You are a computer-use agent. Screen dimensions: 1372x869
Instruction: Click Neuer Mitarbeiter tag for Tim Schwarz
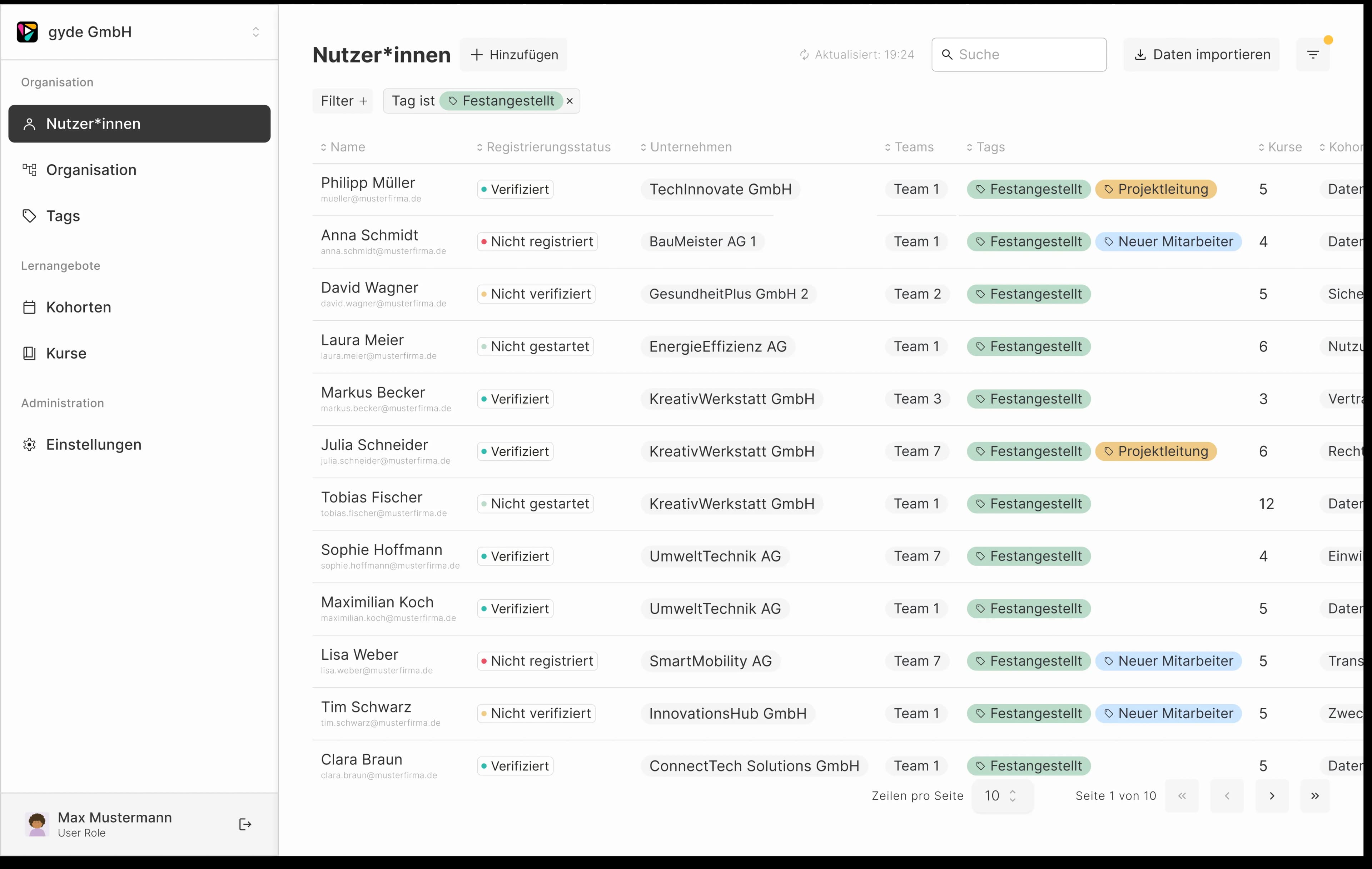1169,714
